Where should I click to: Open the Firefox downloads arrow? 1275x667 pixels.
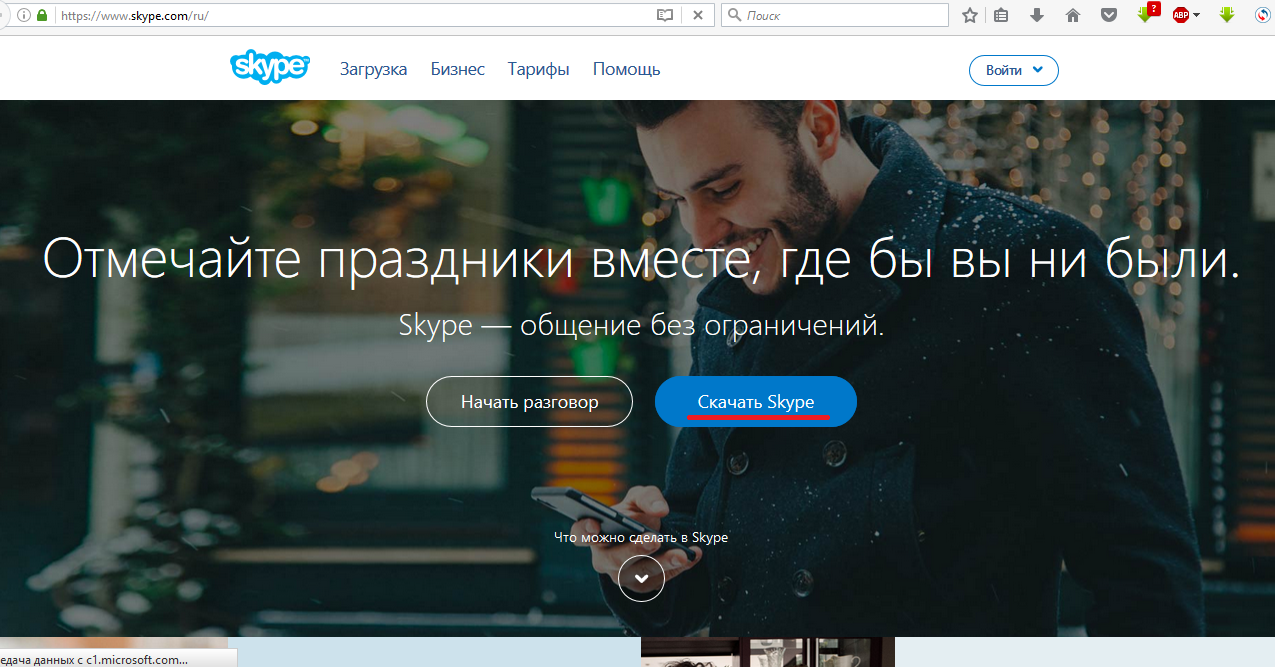click(1037, 15)
